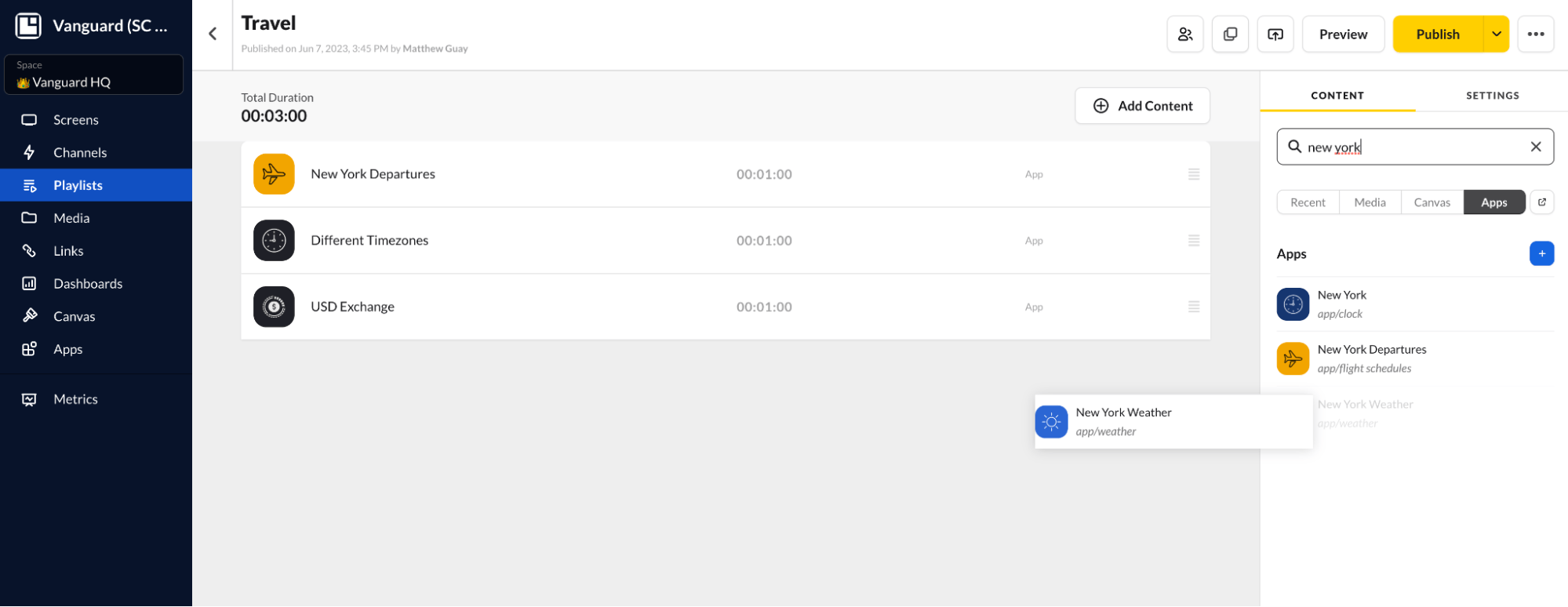Select the Media filter tab
The height and width of the screenshot is (607, 1568).
[x=1370, y=202]
